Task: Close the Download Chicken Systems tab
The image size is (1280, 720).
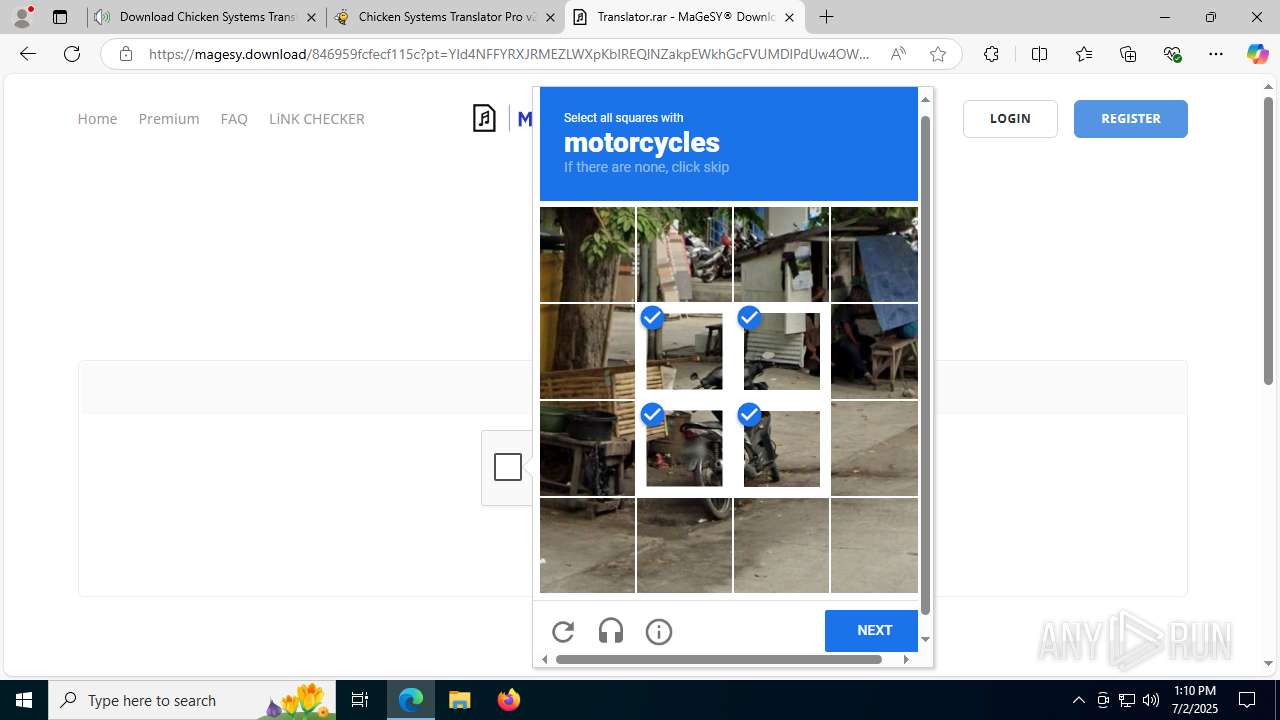Action: [x=312, y=17]
